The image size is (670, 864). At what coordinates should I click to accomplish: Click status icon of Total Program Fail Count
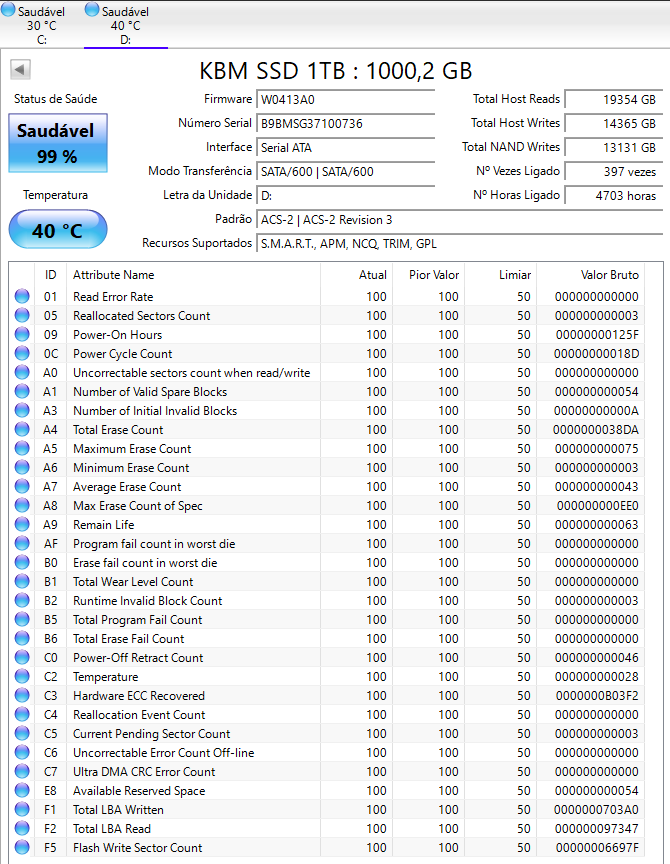22,620
